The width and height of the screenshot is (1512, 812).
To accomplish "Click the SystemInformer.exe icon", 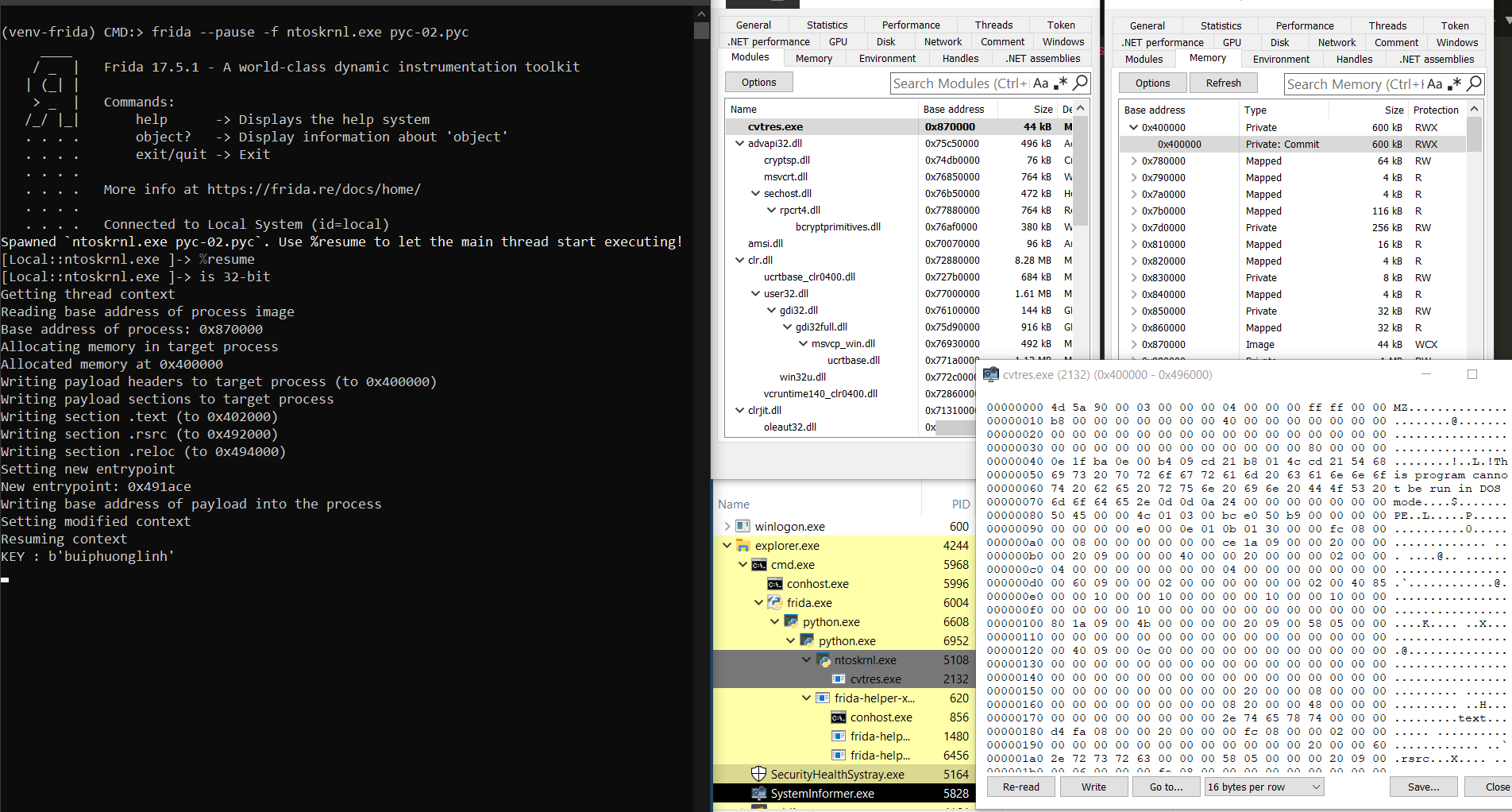I will [x=759, y=793].
